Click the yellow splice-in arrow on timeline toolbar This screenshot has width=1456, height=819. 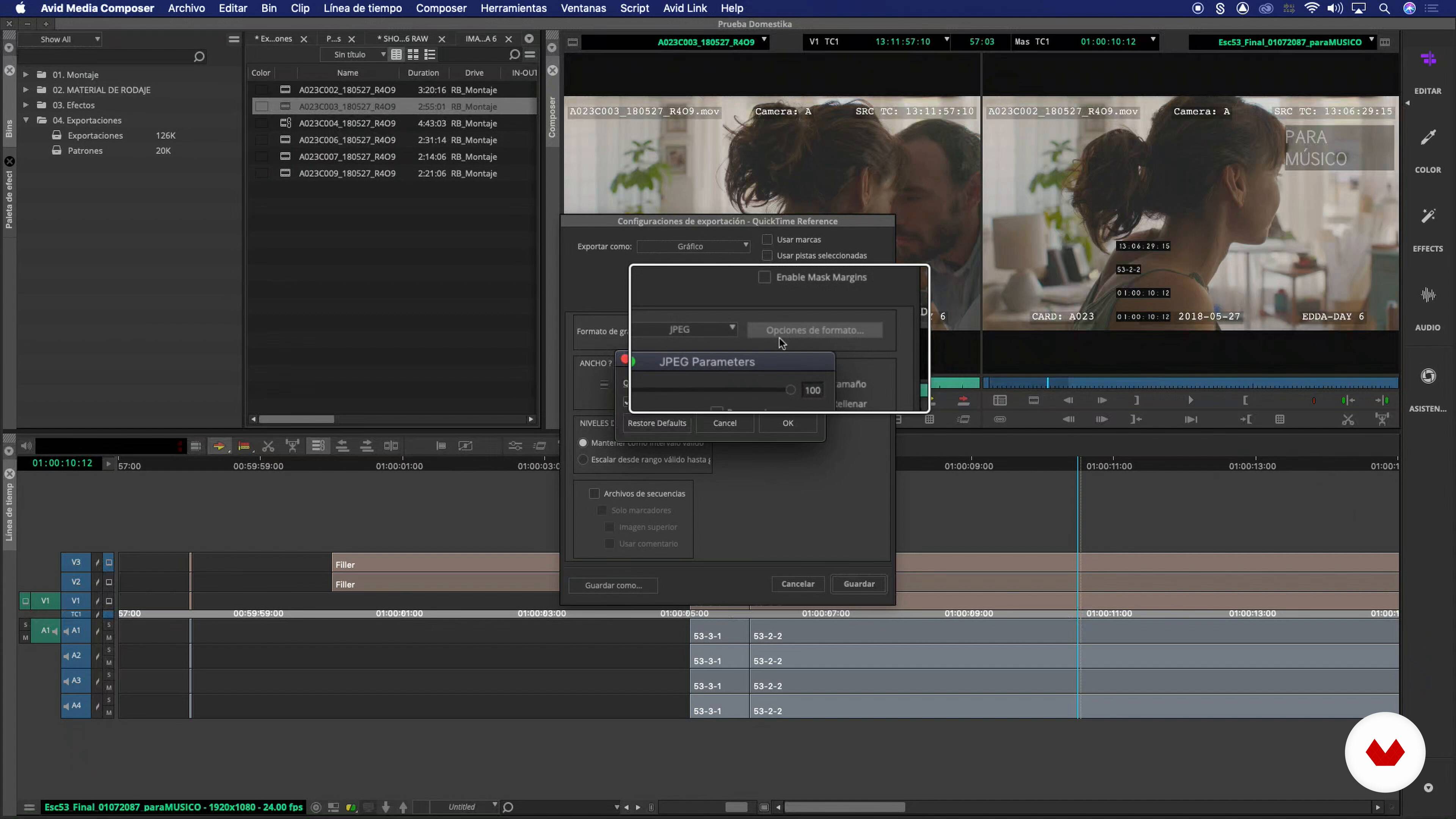pyautogui.click(x=219, y=446)
